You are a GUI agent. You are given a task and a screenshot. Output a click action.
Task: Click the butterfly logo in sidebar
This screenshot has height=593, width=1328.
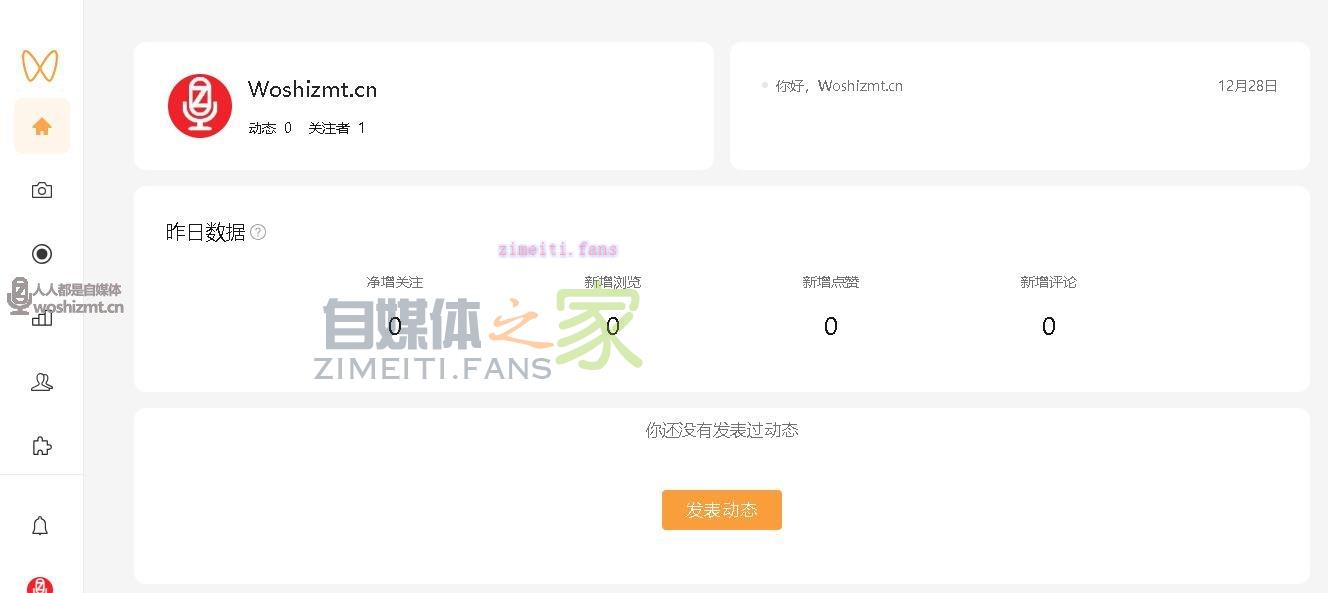coord(40,66)
